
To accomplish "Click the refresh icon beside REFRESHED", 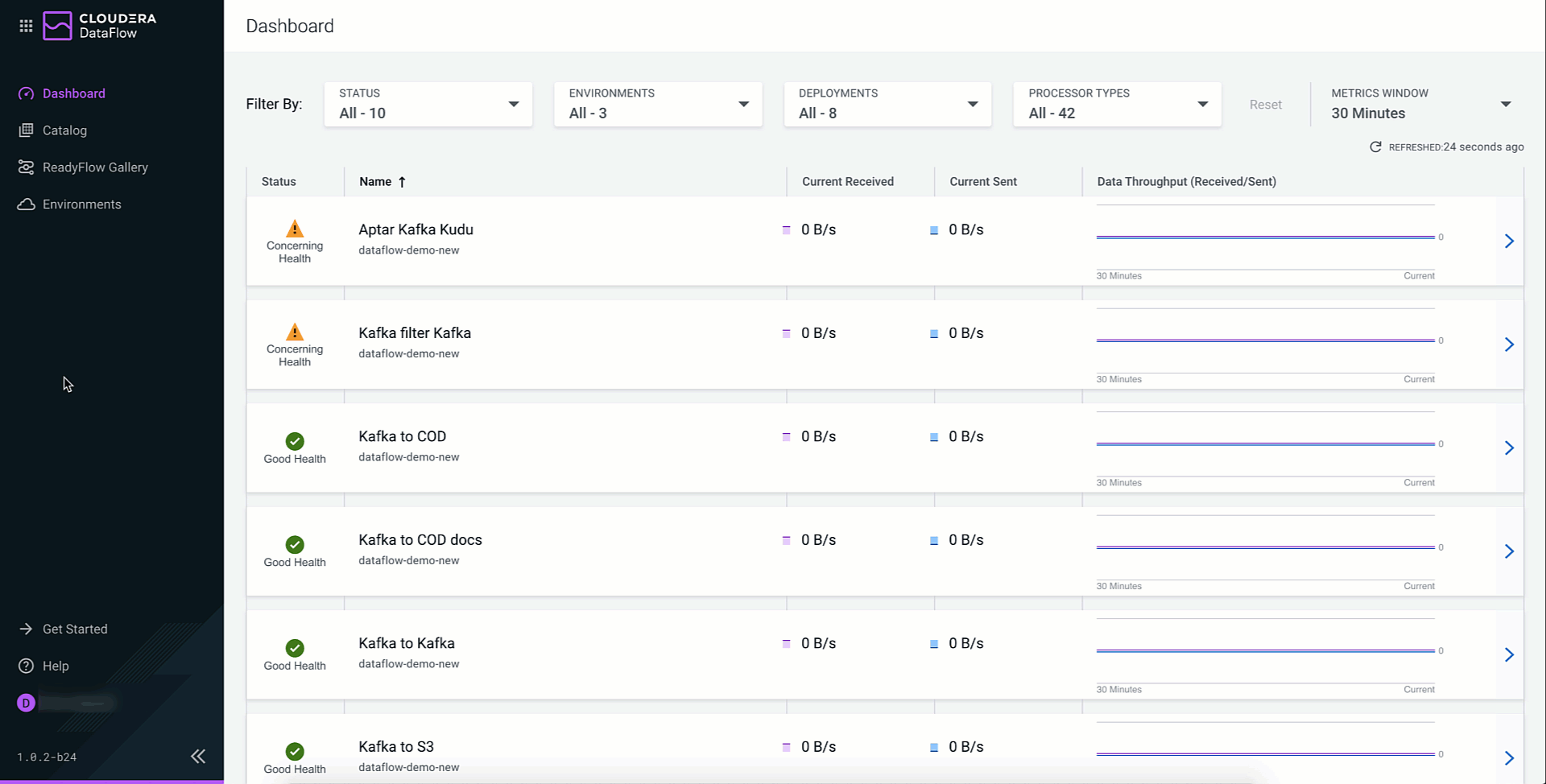I will [1375, 146].
